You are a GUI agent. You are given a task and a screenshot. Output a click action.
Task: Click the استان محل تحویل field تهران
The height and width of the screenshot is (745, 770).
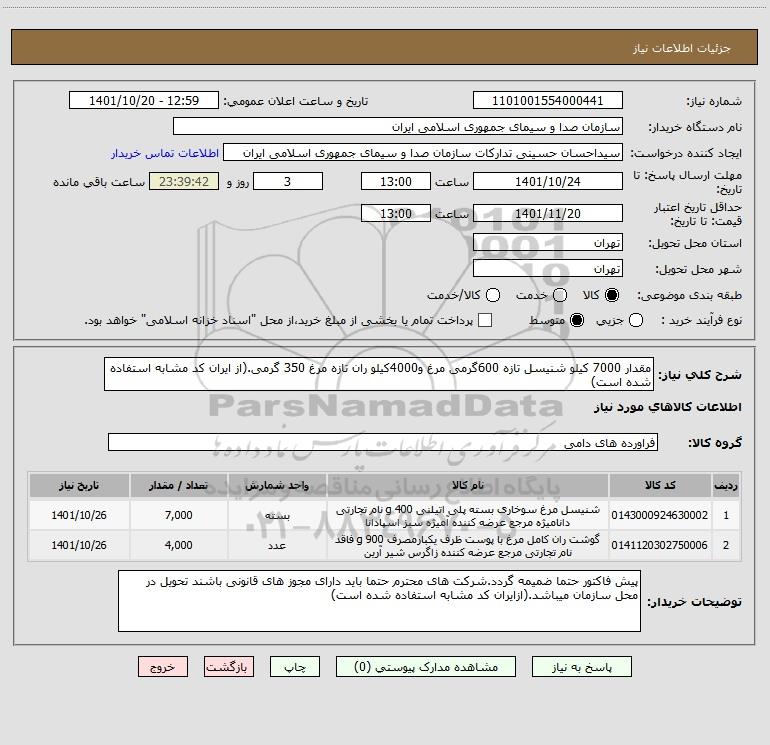548,243
